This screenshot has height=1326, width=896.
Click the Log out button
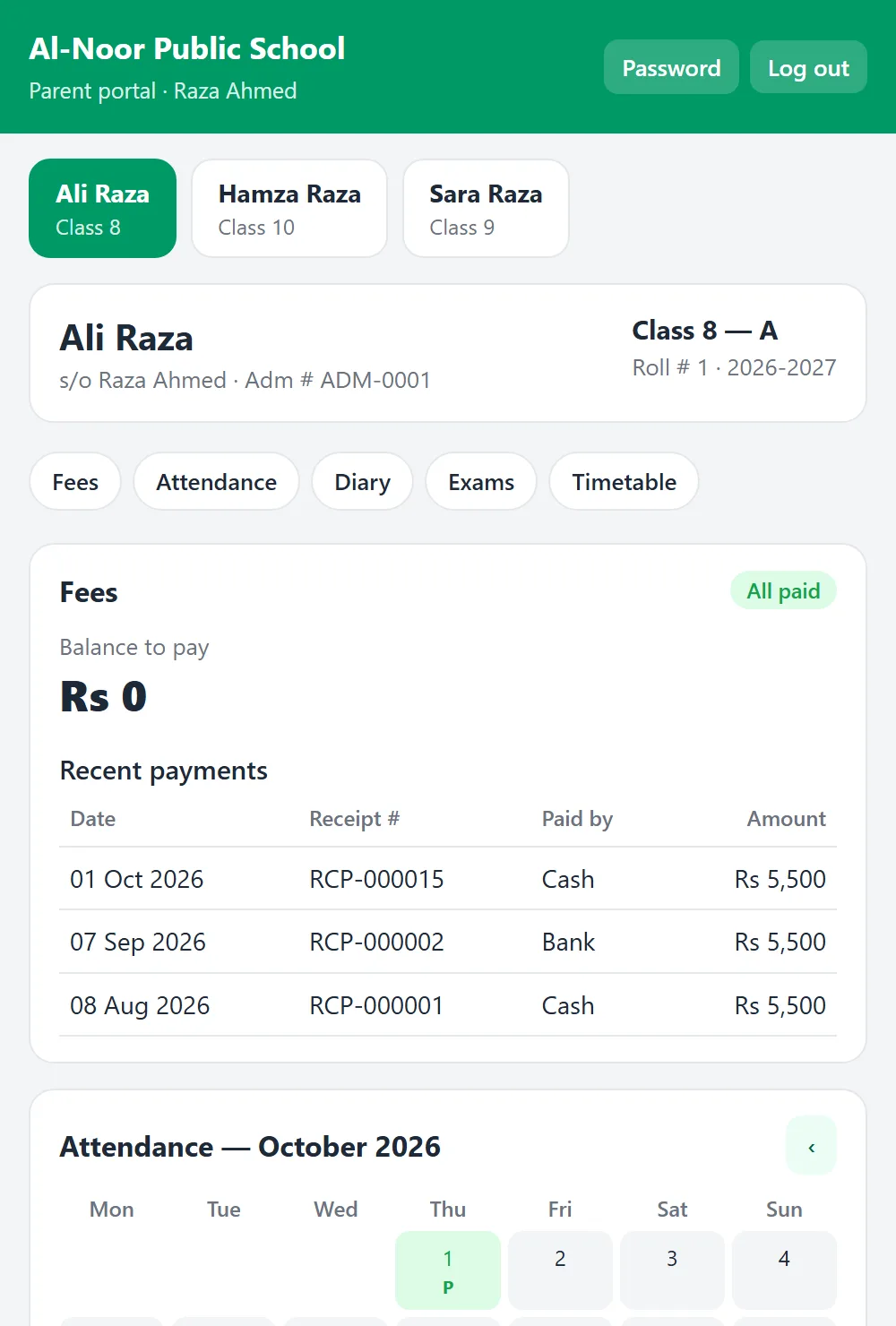pyautogui.click(x=808, y=67)
